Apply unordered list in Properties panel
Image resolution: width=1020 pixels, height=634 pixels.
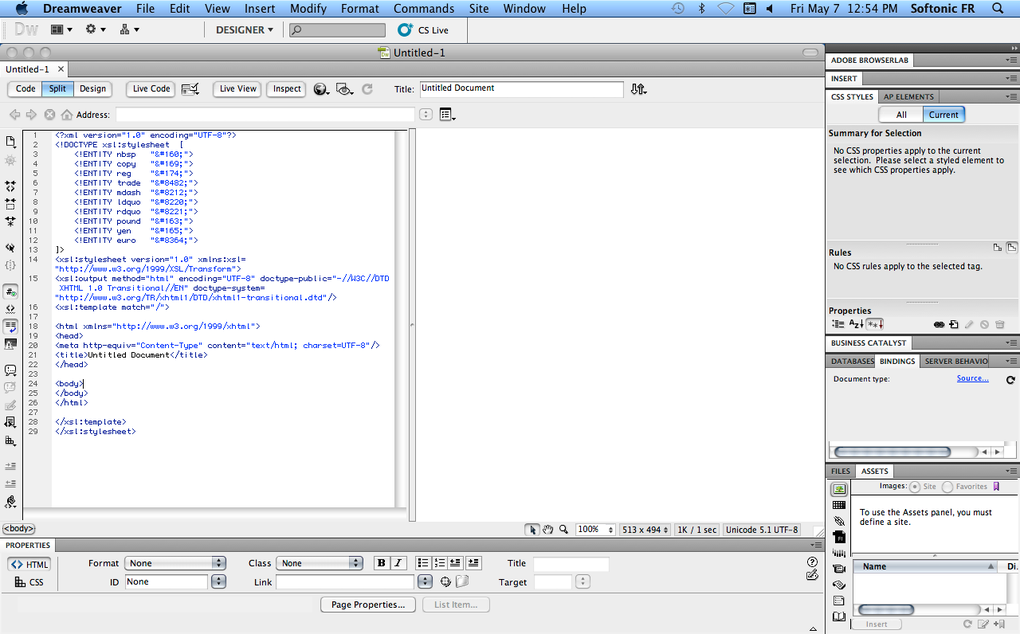(x=423, y=563)
